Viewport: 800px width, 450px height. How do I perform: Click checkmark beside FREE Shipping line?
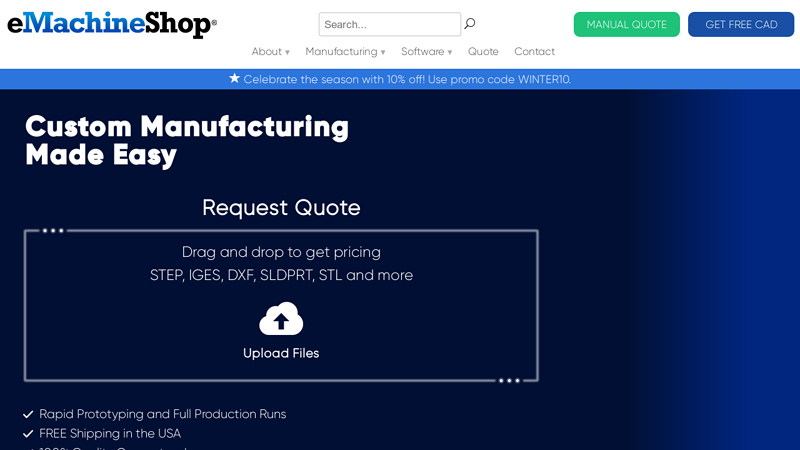28,434
